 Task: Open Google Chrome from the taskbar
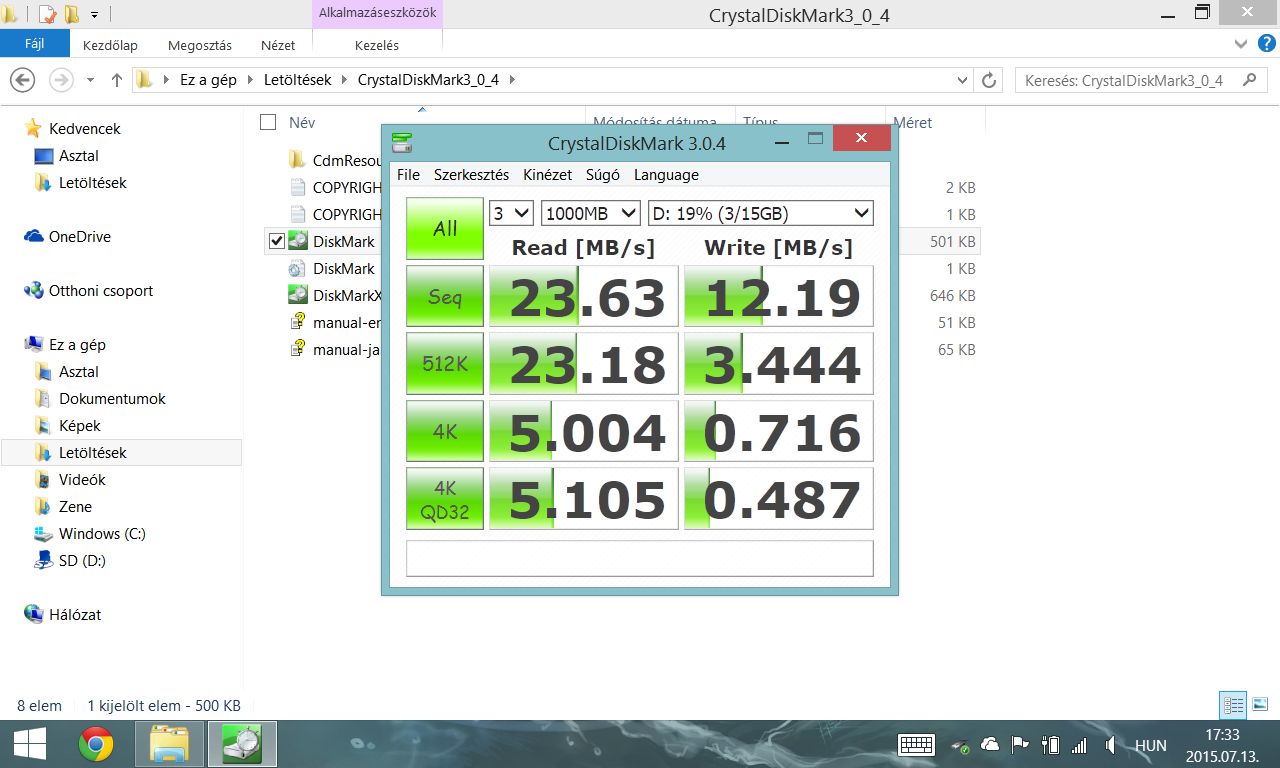(x=97, y=744)
